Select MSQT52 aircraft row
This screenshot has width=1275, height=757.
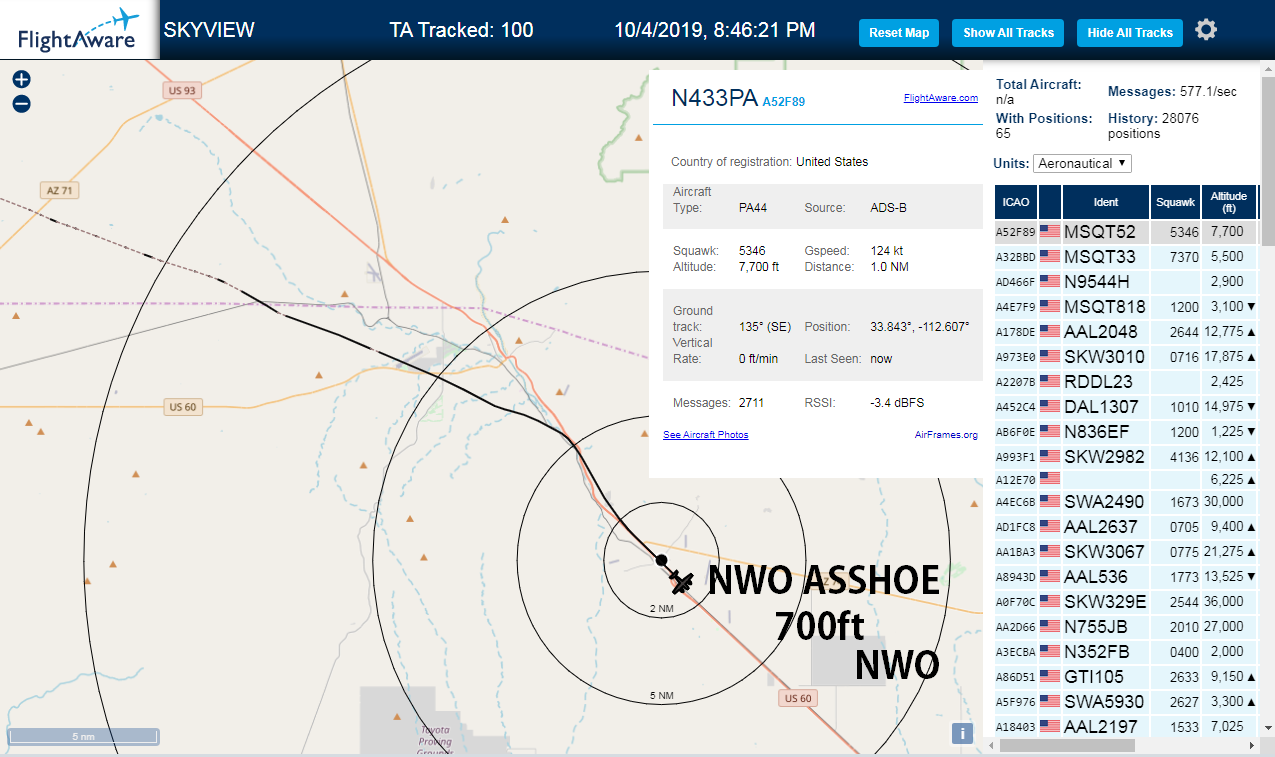click(x=1126, y=231)
